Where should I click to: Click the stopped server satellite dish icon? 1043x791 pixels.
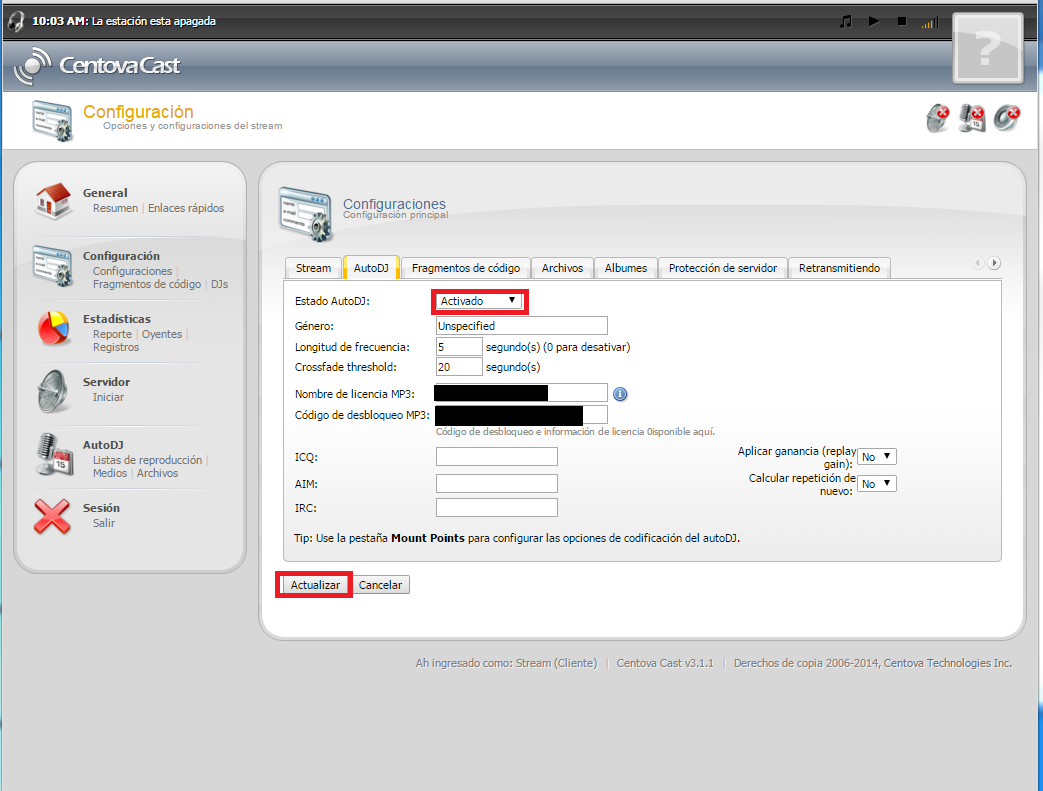(938, 118)
